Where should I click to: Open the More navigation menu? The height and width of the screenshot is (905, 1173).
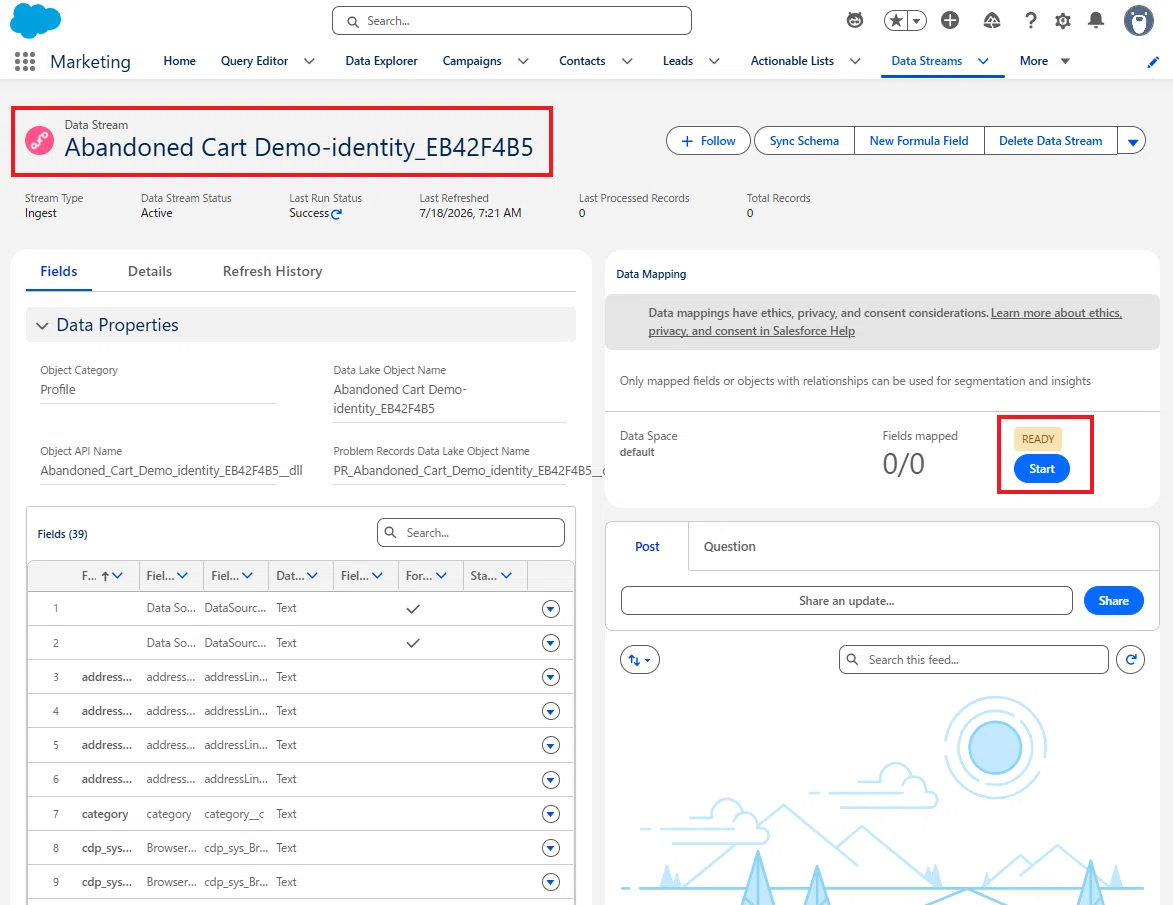click(1044, 61)
